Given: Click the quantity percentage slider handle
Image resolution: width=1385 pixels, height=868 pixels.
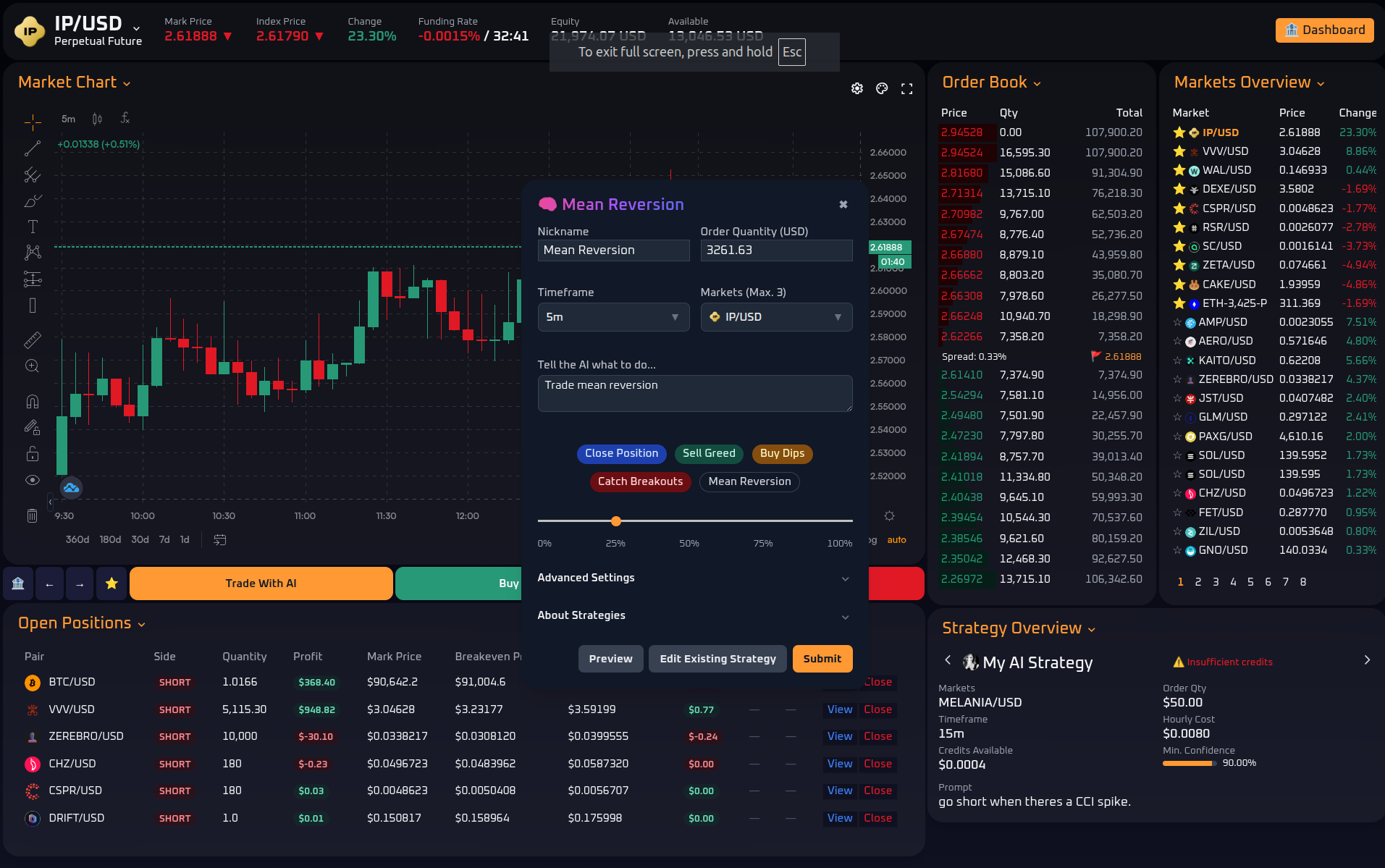Looking at the screenshot, I should [x=615, y=521].
